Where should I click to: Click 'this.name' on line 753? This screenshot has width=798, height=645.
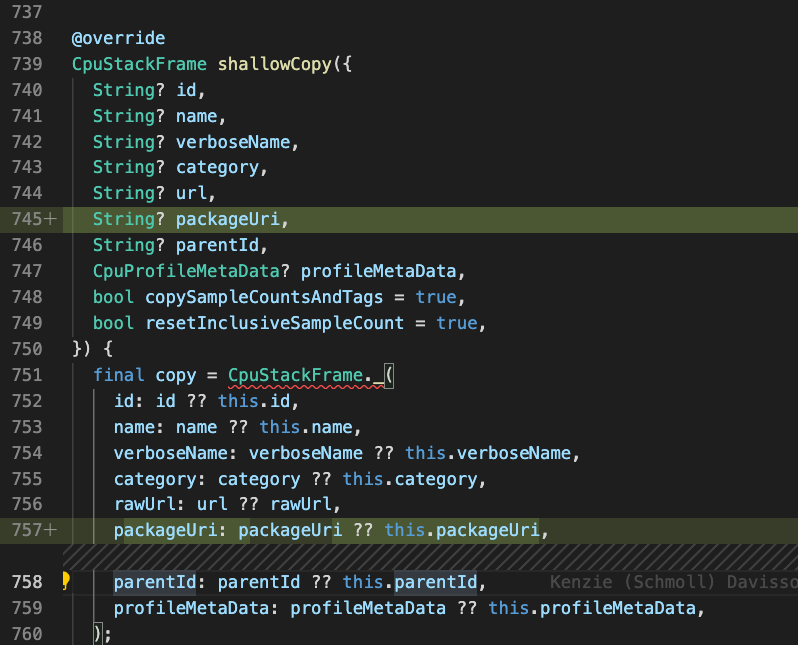306,427
